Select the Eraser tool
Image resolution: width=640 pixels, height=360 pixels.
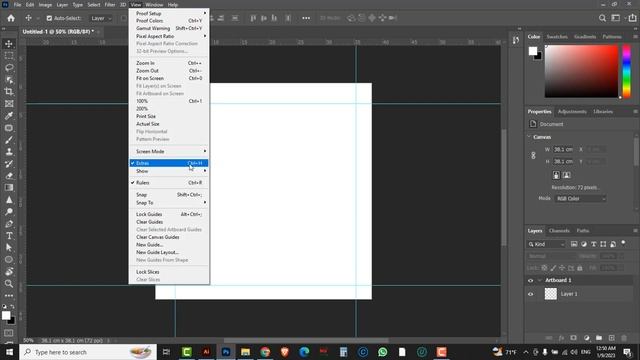tap(9, 176)
